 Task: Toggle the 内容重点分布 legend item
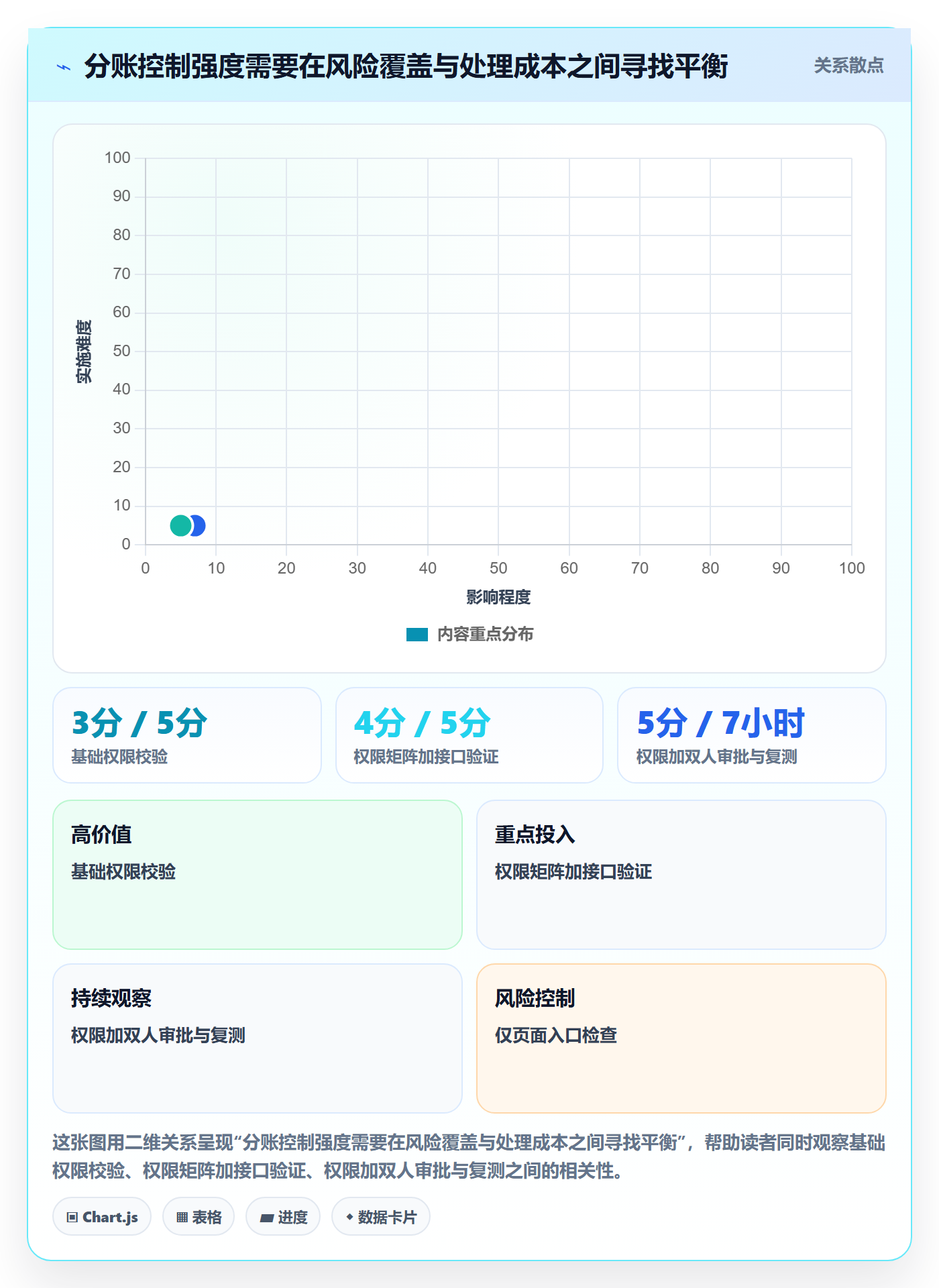tap(469, 634)
